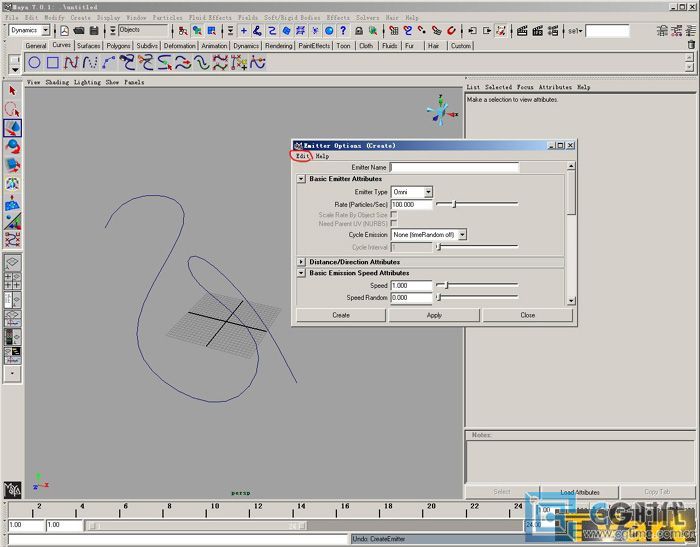Click the Open Scene folder icon
700x547 pixels.
(x=79, y=30)
